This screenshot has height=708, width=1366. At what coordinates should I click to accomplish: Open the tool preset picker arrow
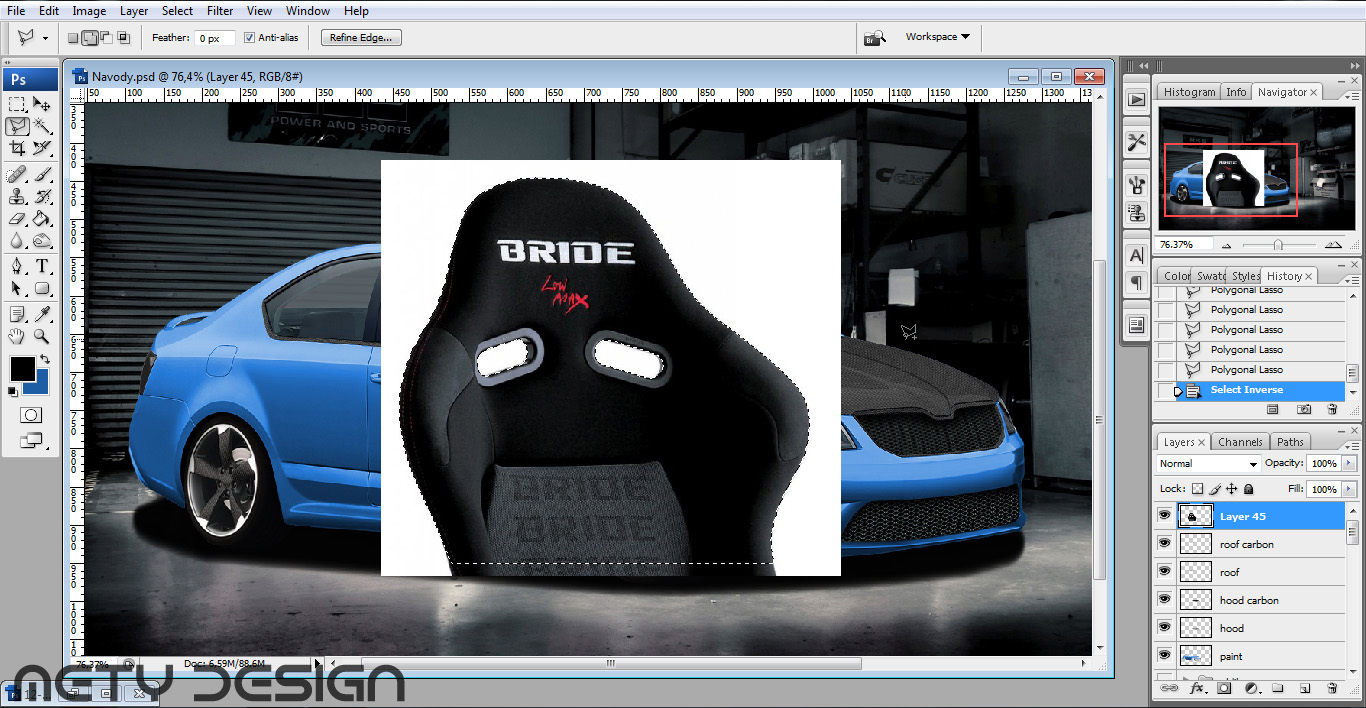click(x=45, y=38)
